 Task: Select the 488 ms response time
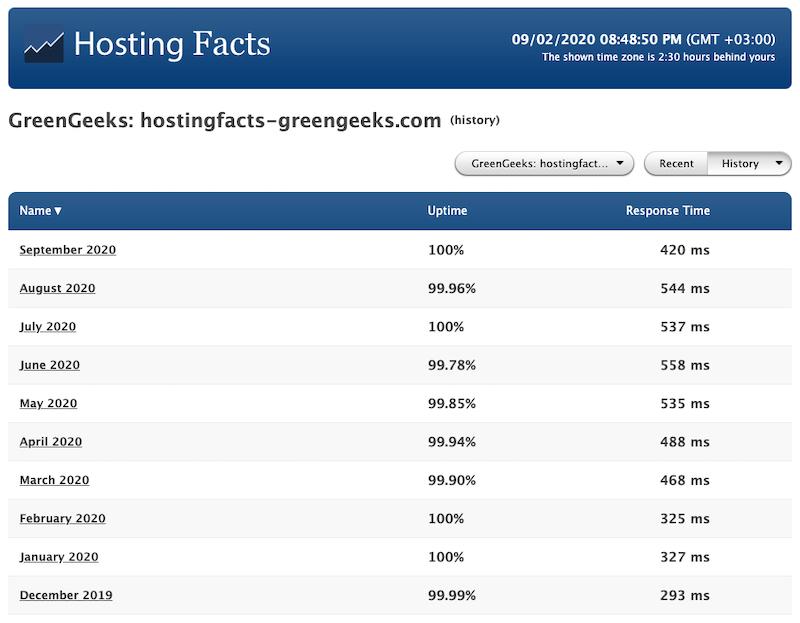(685, 441)
